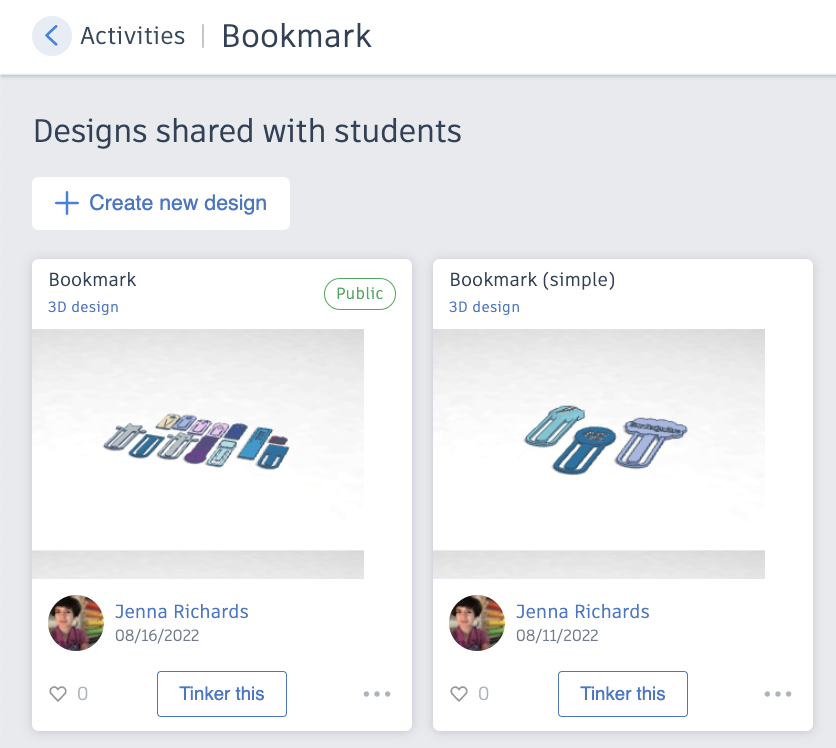Open Jenna Richards profile on Bookmark card
The width and height of the screenshot is (836, 748).
tap(182, 612)
